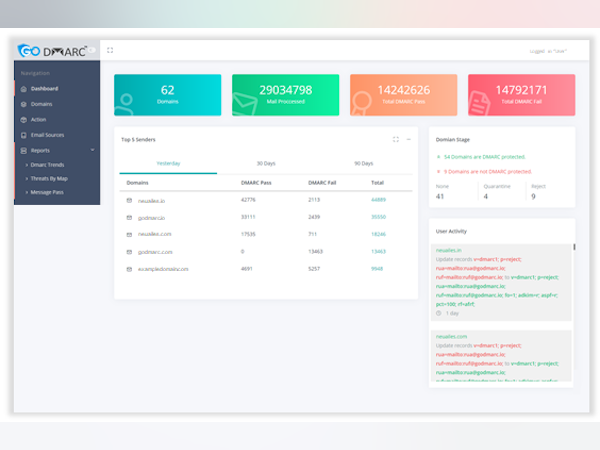Click the fullscreen icon in top bar
Screen dimensions: 600x450
[x=110, y=50]
